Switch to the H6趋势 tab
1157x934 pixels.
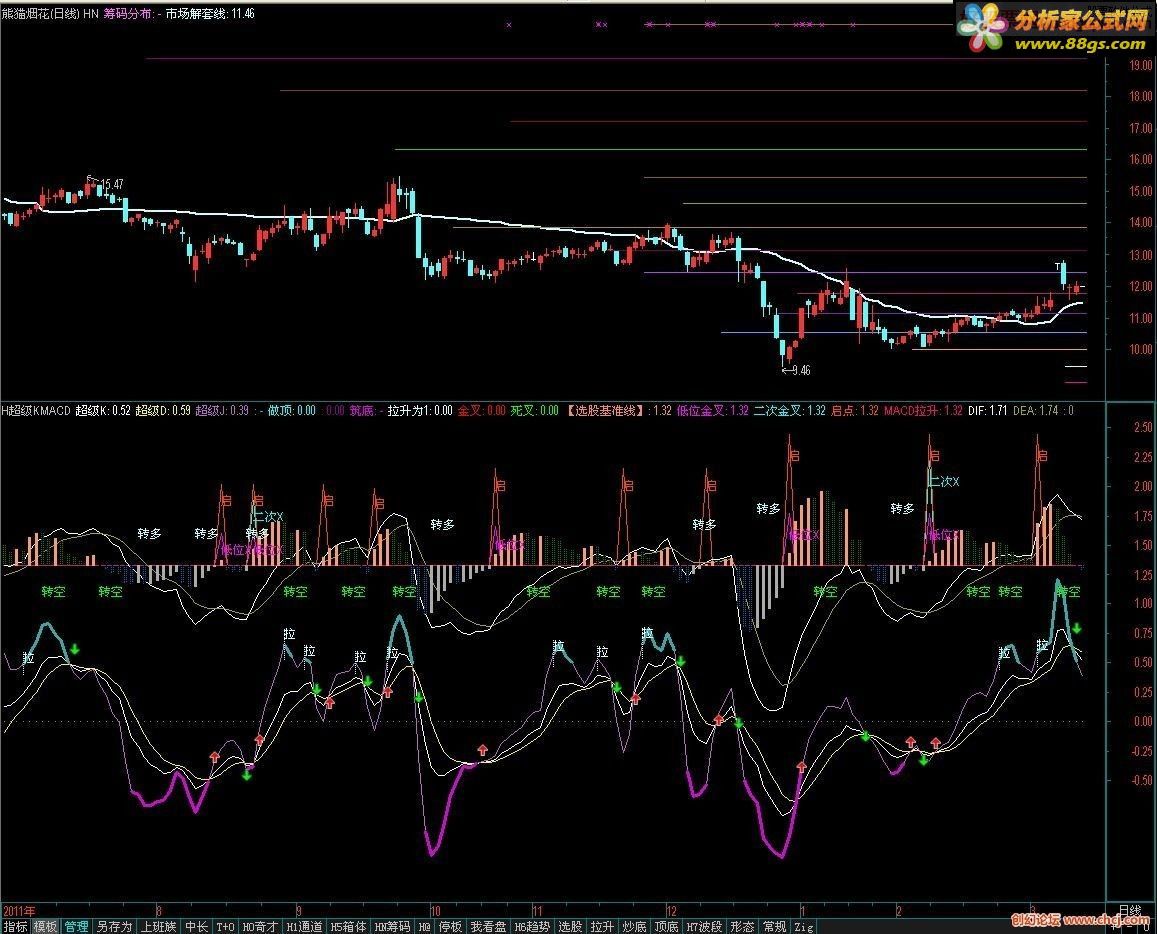(x=532, y=926)
